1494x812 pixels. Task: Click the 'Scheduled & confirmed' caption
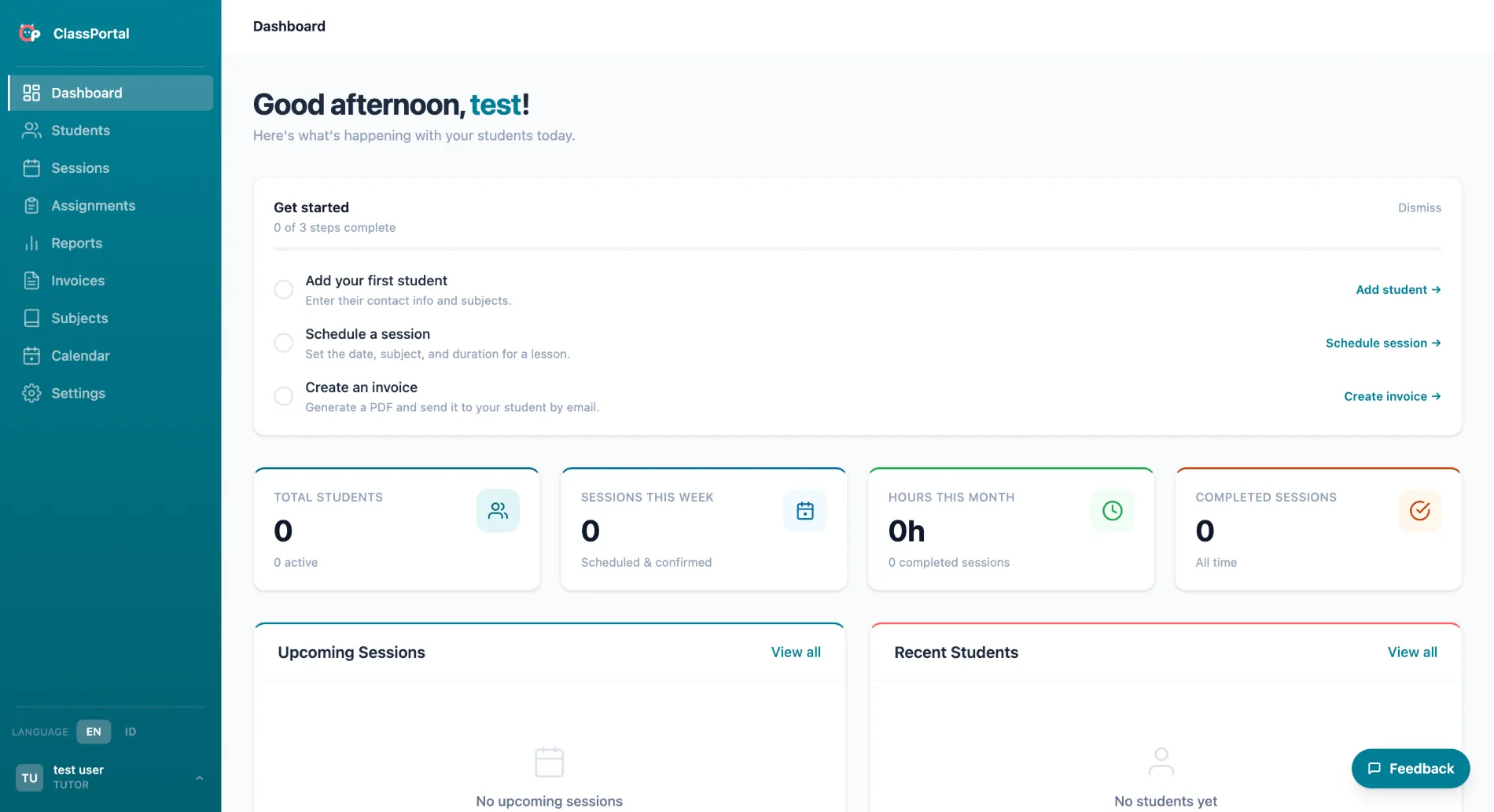pyautogui.click(x=646, y=563)
